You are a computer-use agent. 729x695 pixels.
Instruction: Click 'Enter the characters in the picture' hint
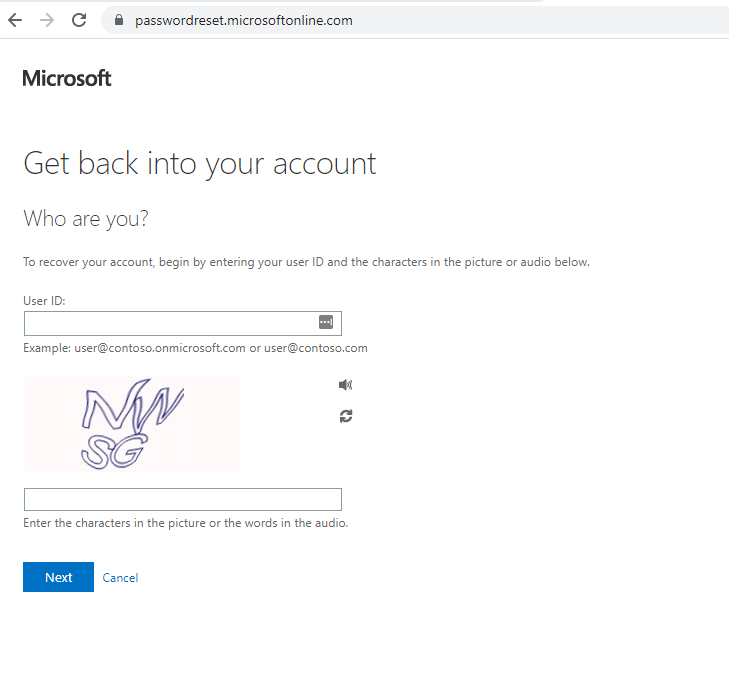tap(186, 523)
